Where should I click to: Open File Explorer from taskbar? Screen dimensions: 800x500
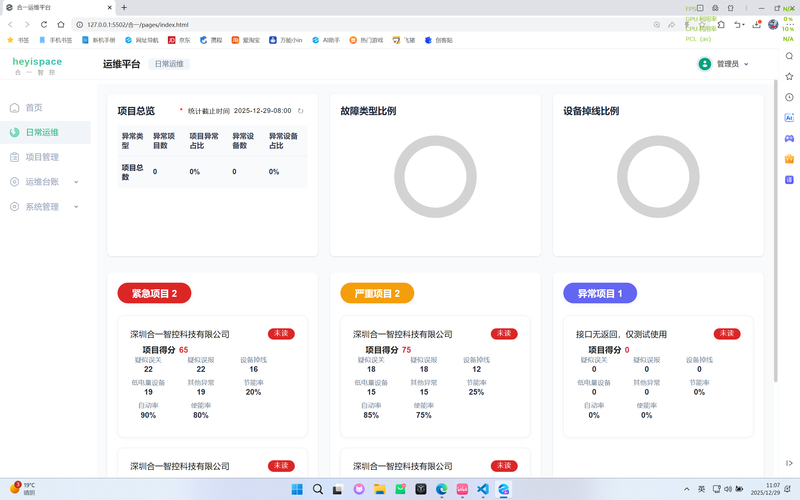click(379, 489)
